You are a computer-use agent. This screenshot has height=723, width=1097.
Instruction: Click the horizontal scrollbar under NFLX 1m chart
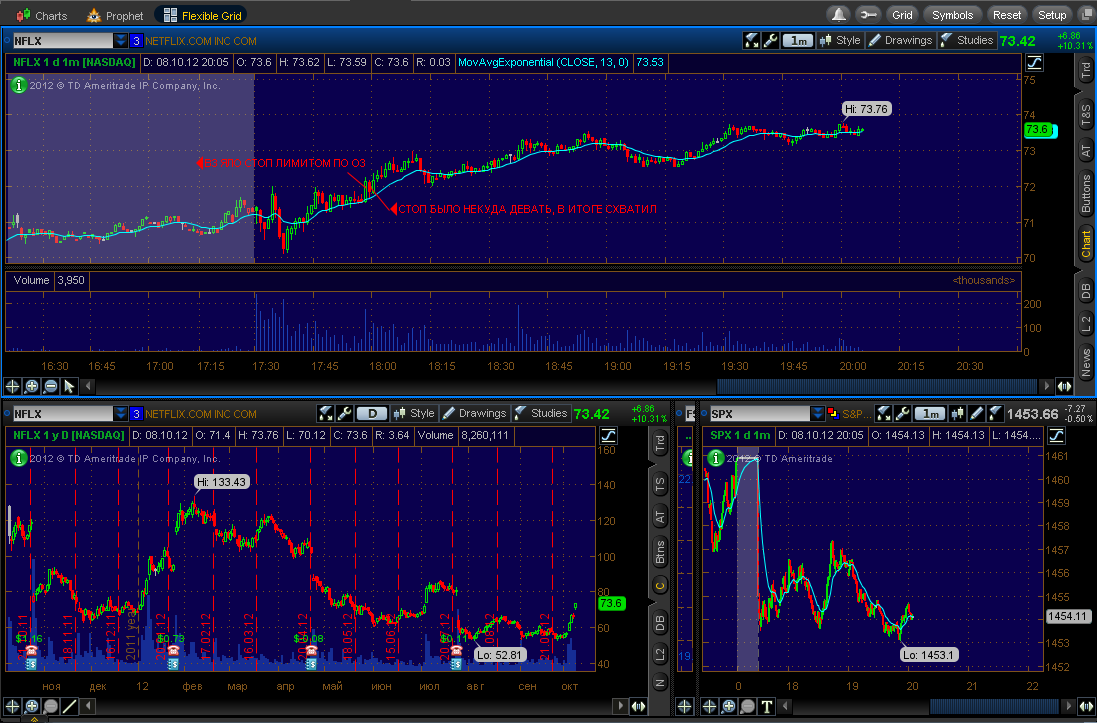pos(877,386)
